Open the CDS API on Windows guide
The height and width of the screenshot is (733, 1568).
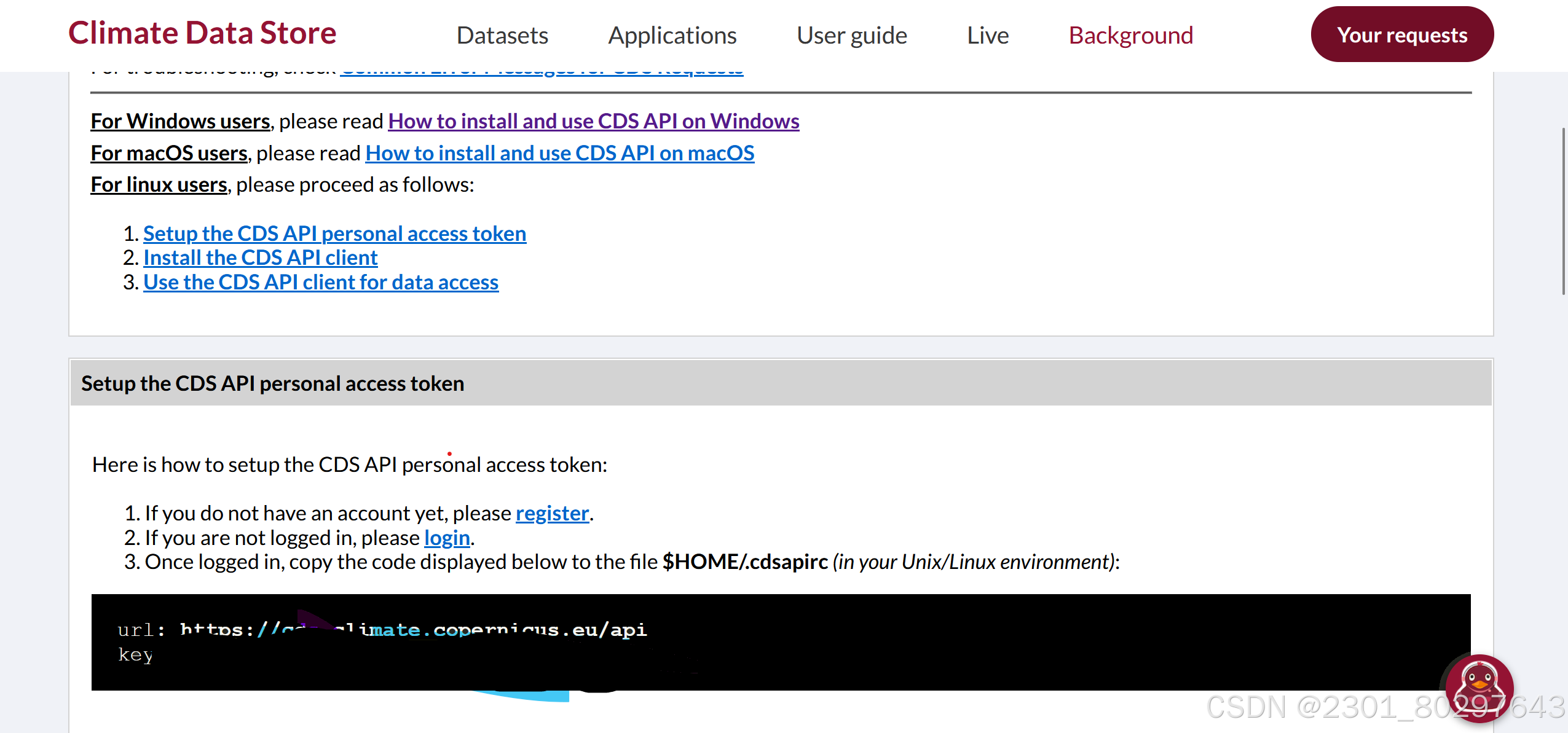593,121
